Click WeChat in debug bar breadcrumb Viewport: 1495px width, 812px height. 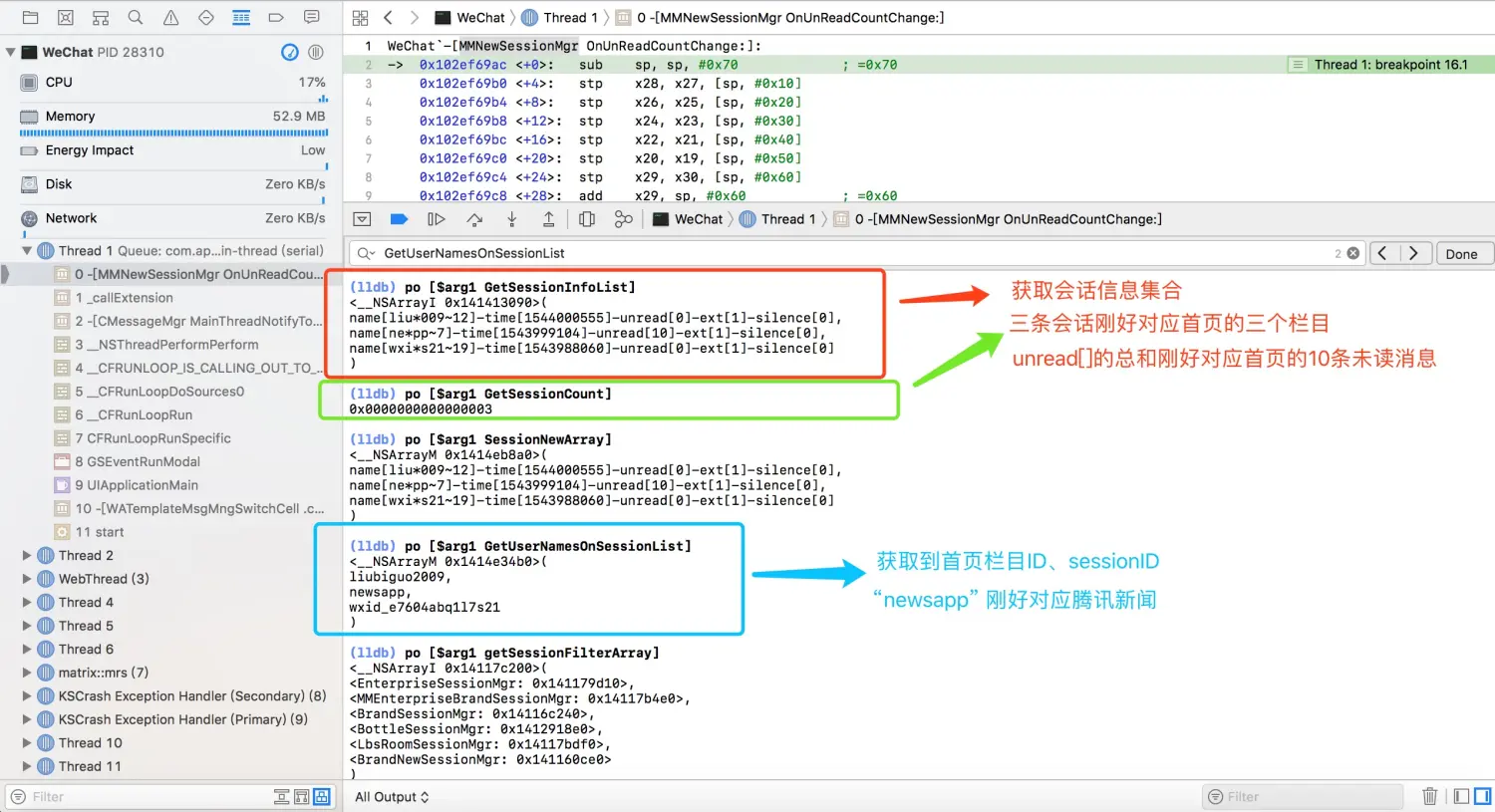coord(688,219)
